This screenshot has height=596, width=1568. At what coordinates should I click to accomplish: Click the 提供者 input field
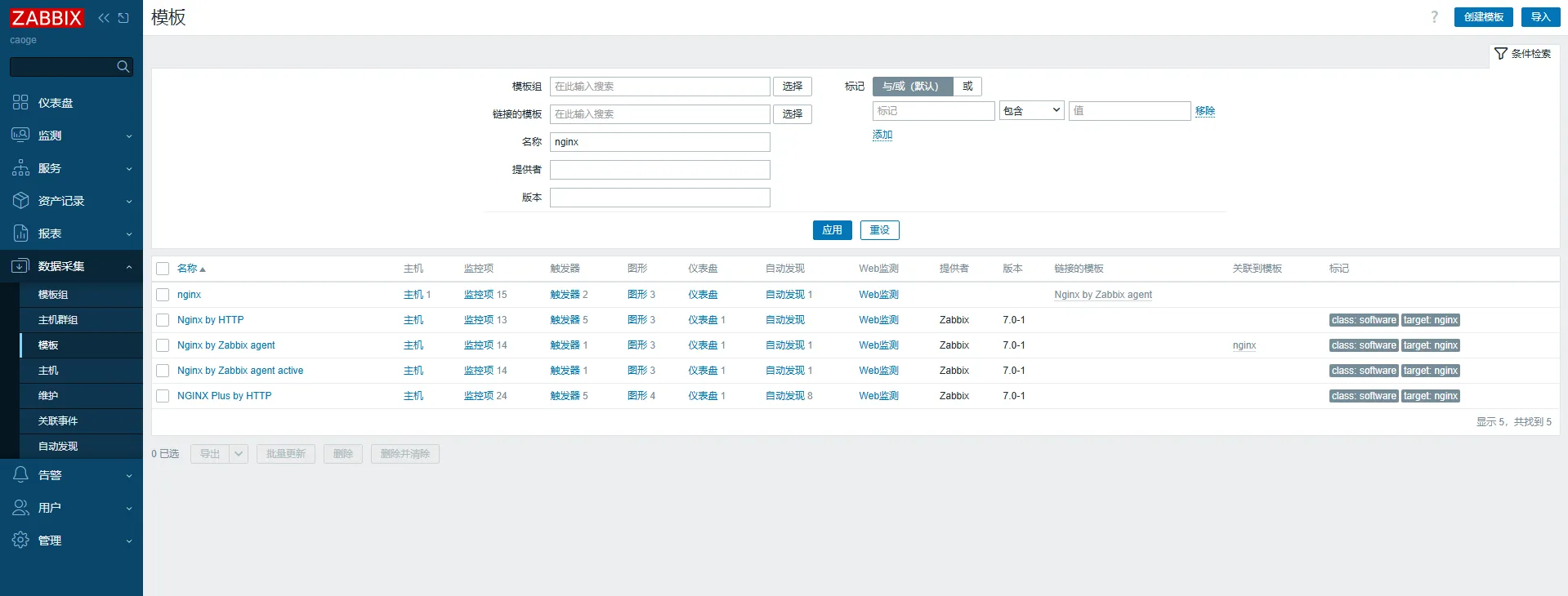pyautogui.click(x=660, y=170)
